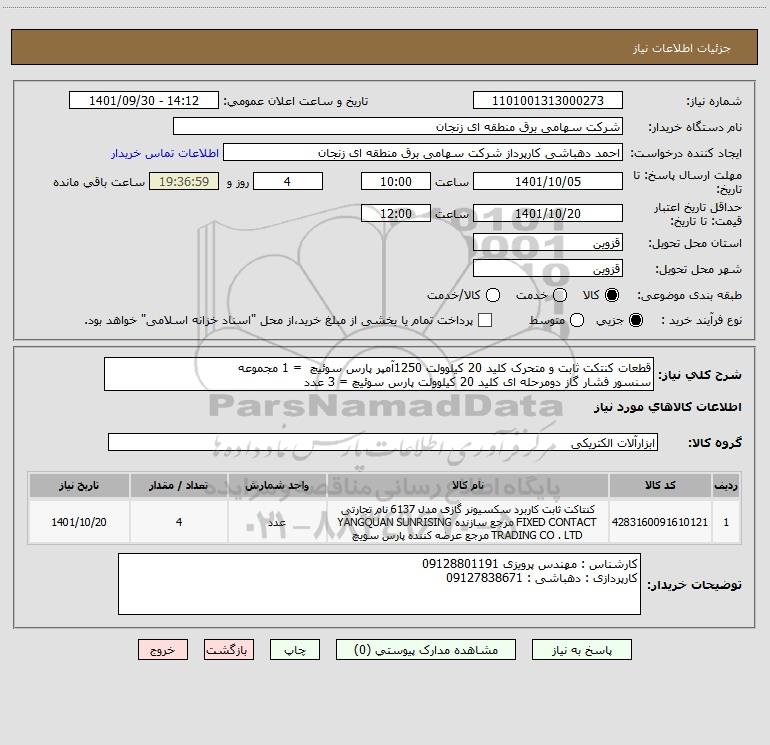
Task: Select the کالا/خدمت radio button
Action: (x=493, y=295)
